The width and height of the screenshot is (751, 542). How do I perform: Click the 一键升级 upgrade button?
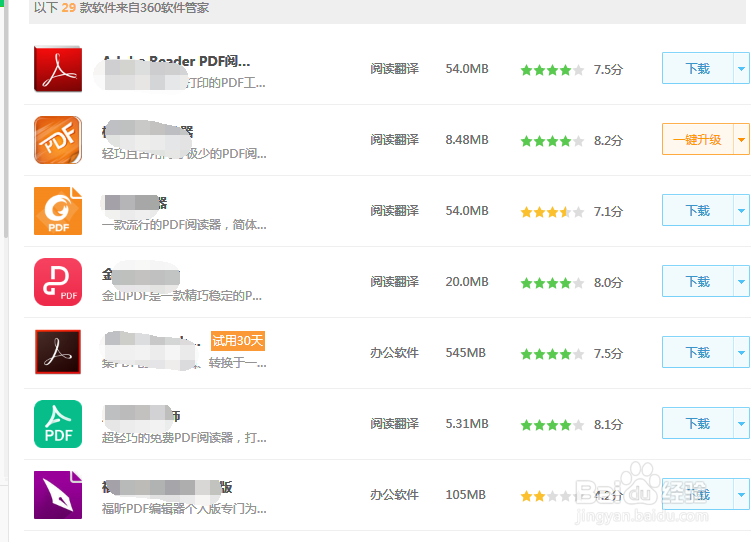pos(697,139)
